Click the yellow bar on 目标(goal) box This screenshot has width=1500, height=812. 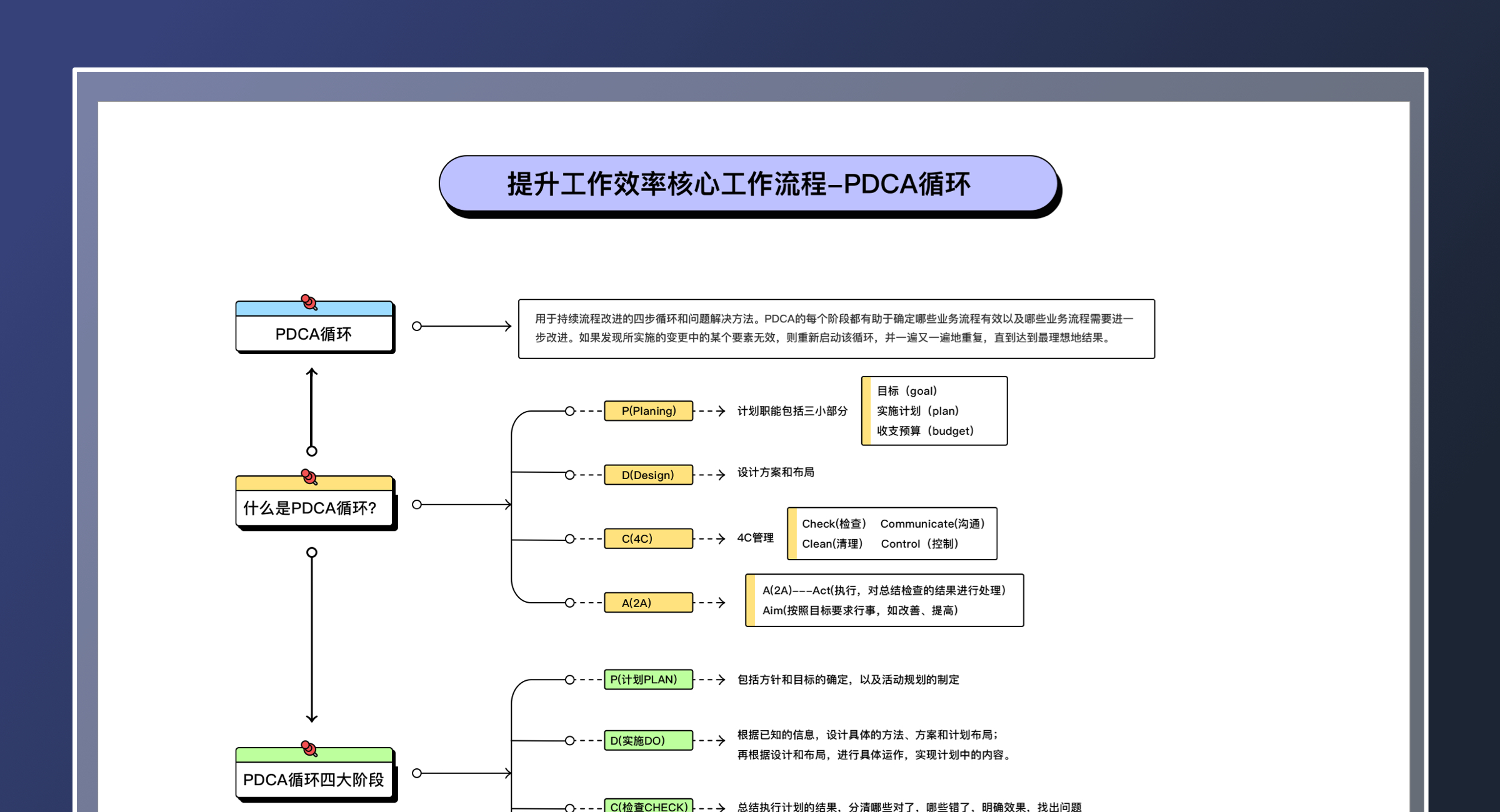pyautogui.click(x=867, y=410)
